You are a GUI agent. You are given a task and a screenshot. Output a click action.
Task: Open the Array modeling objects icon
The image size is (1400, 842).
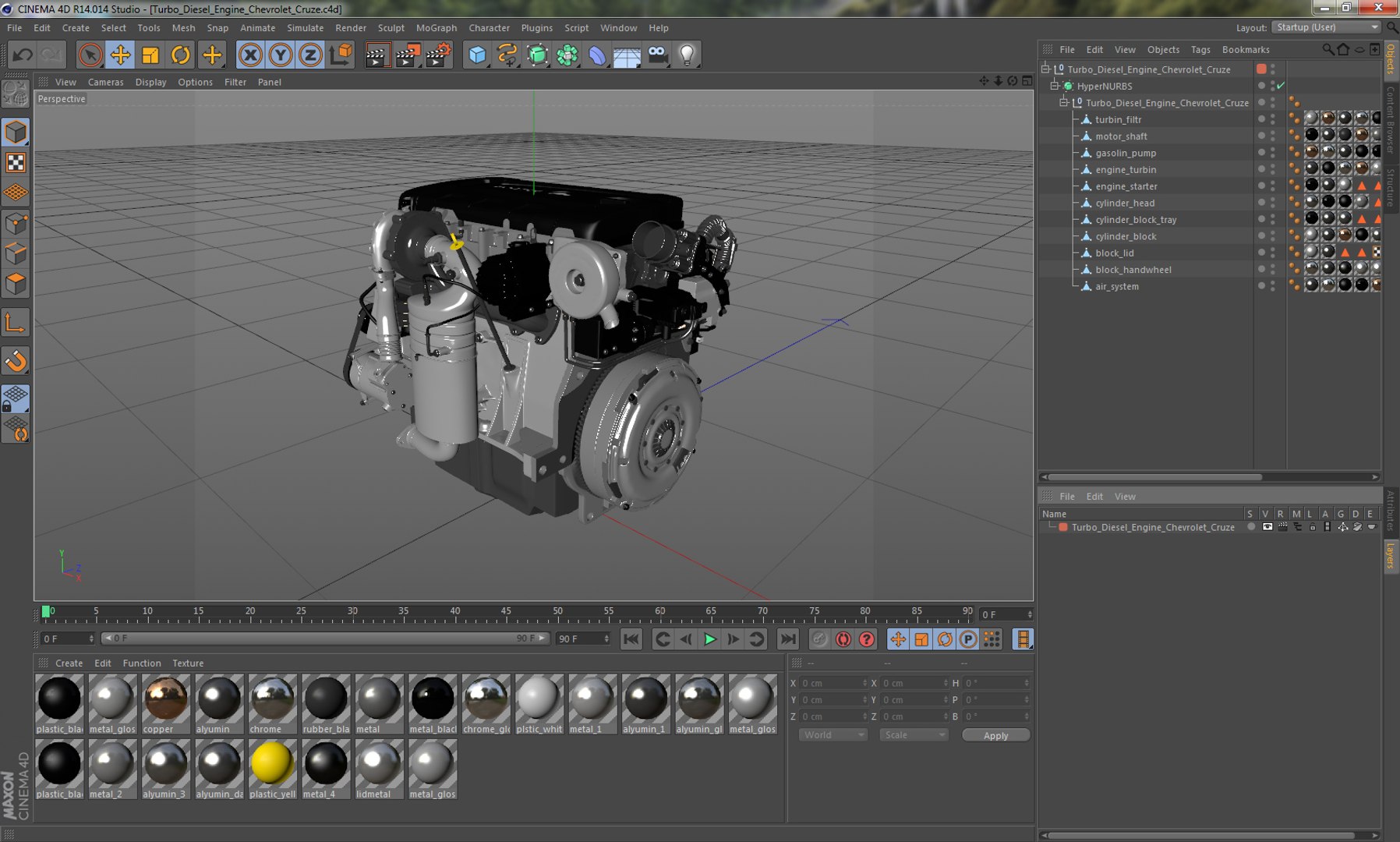tap(567, 55)
